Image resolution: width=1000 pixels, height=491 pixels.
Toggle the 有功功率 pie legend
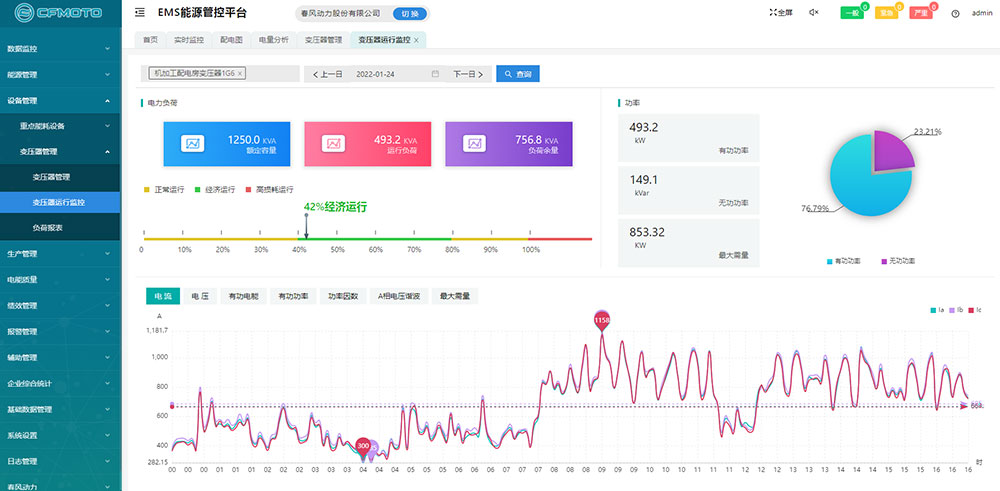(843, 261)
